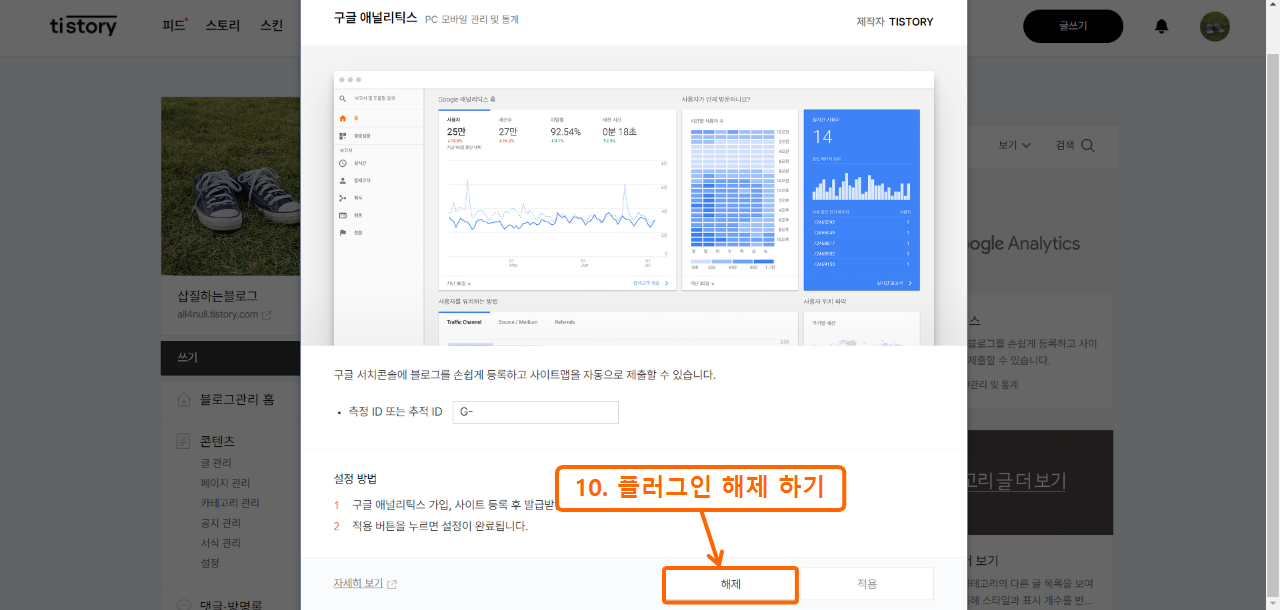
Task: Click the home icon of 블로그관리 홈
Action: [x=184, y=400]
